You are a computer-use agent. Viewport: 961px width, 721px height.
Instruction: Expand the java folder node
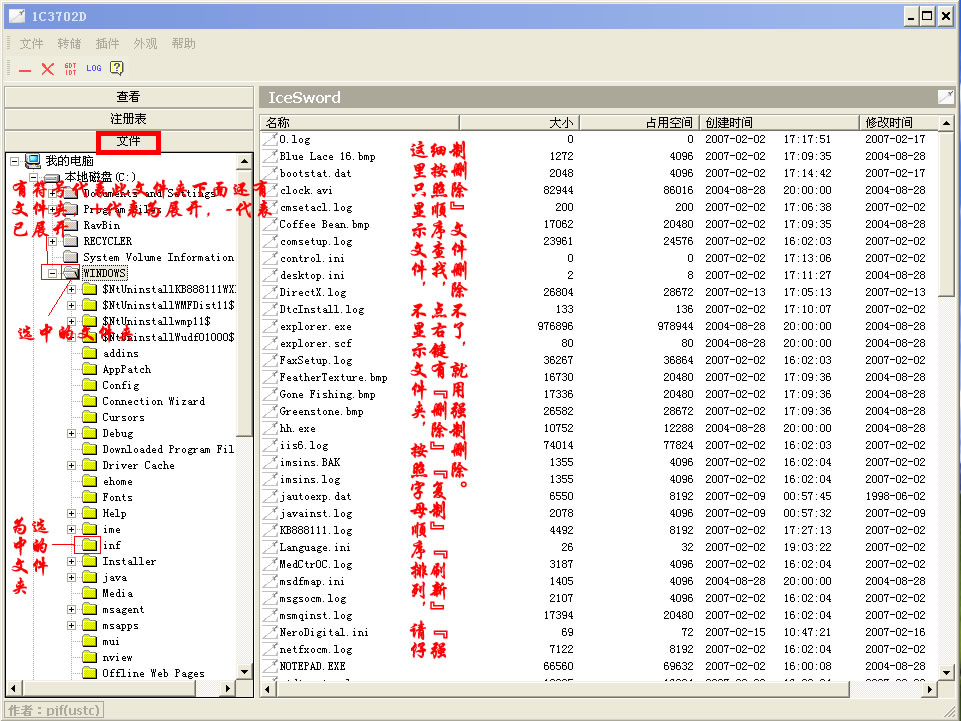72,577
